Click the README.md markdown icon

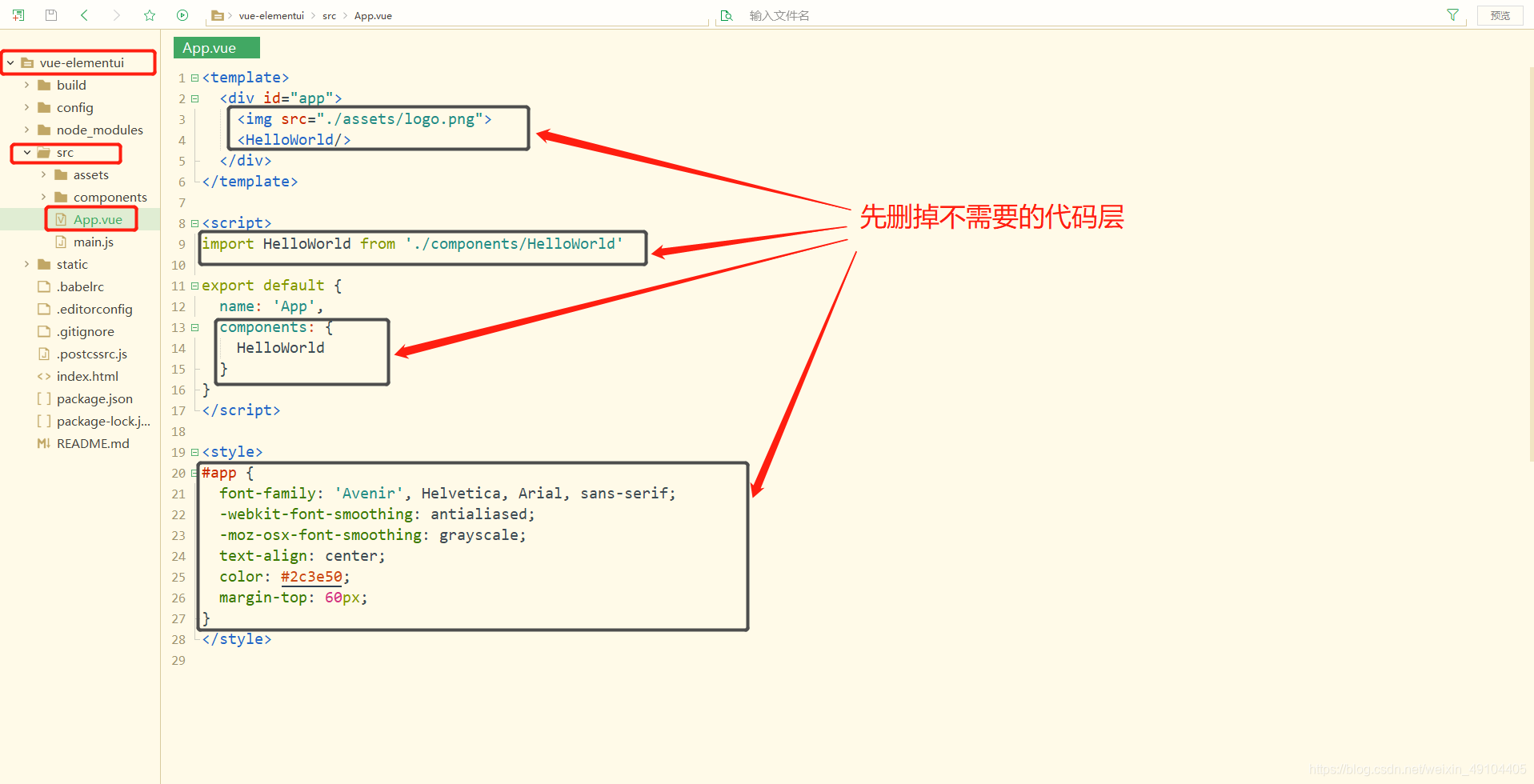click(x=44, y=443)
